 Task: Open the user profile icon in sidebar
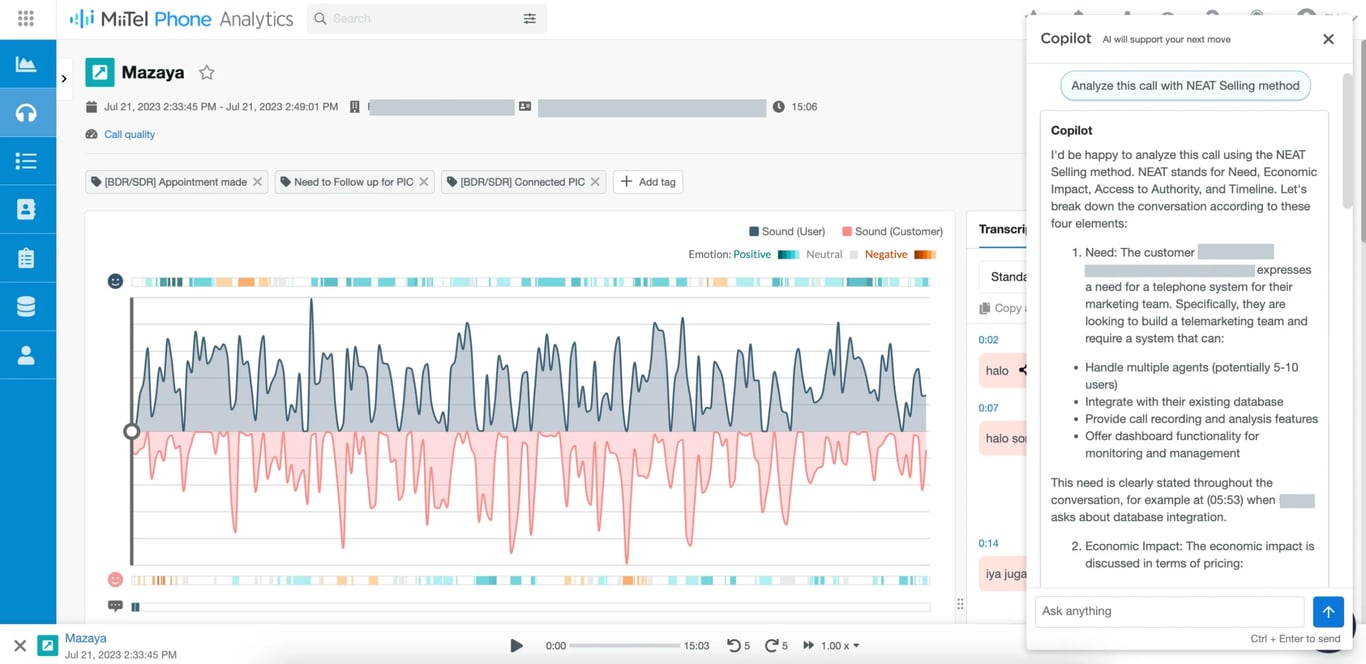click(x=27, y=354)
